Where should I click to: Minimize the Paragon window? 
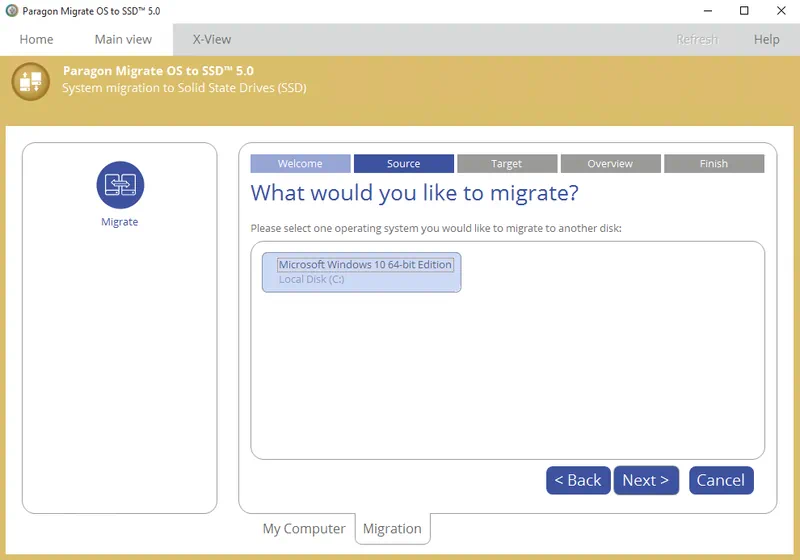[708, 11]
